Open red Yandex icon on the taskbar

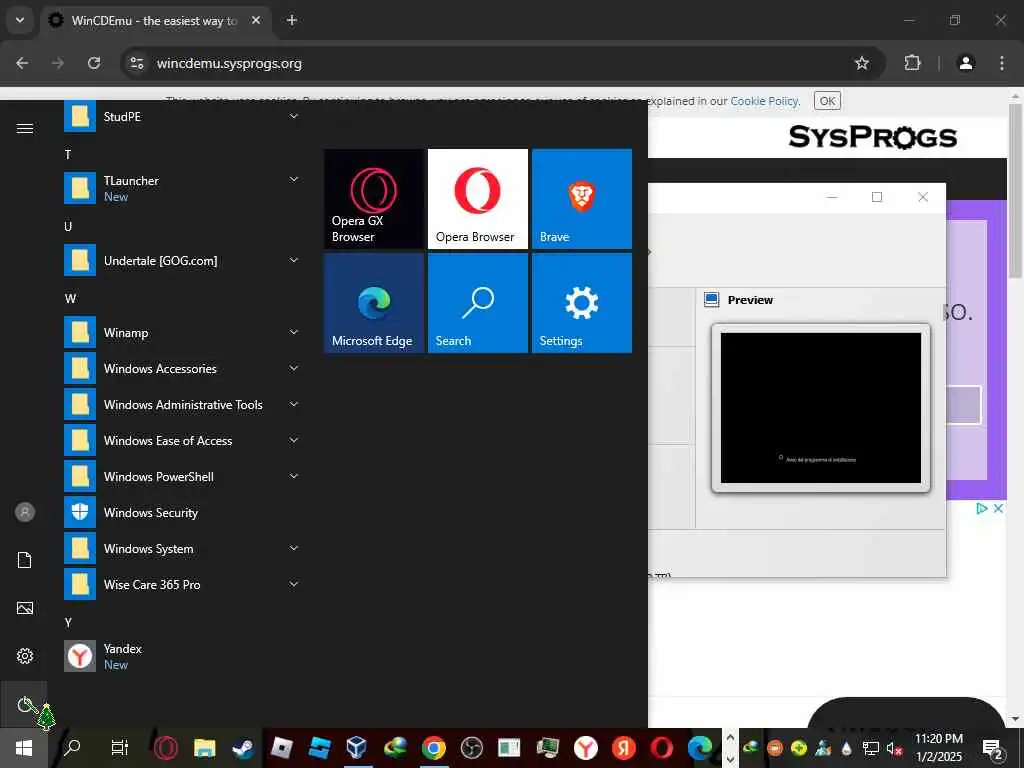[x=624, y=747]
